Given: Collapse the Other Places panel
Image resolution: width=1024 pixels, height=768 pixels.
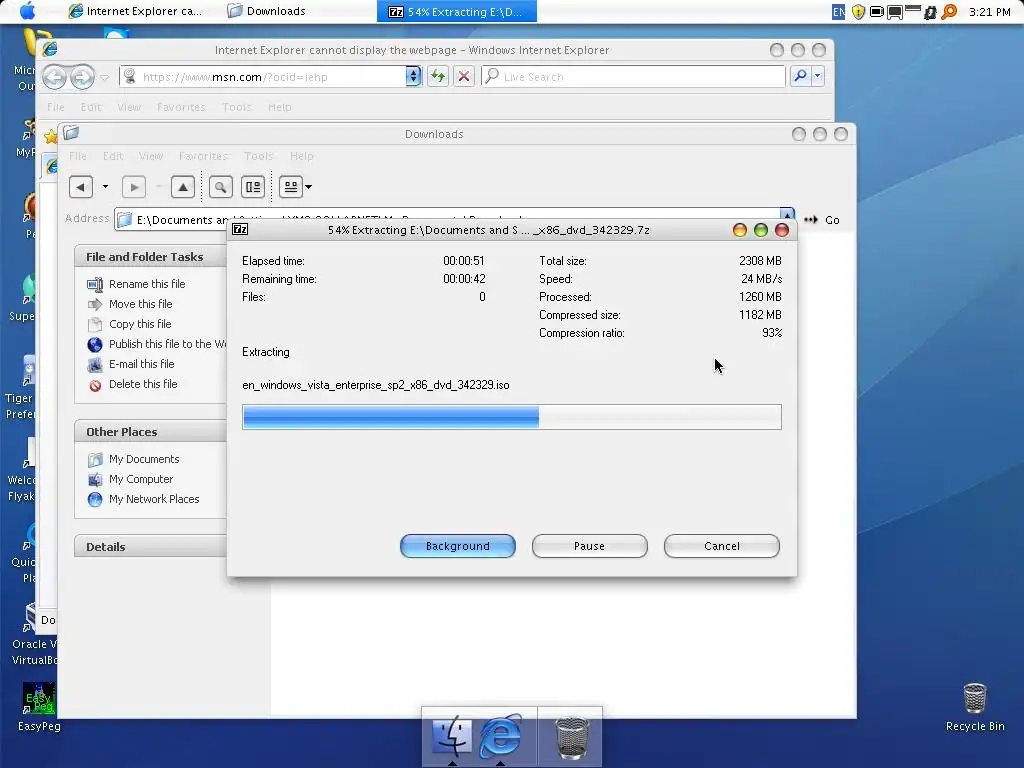Looking at the screenshot, I should (150, 432).
